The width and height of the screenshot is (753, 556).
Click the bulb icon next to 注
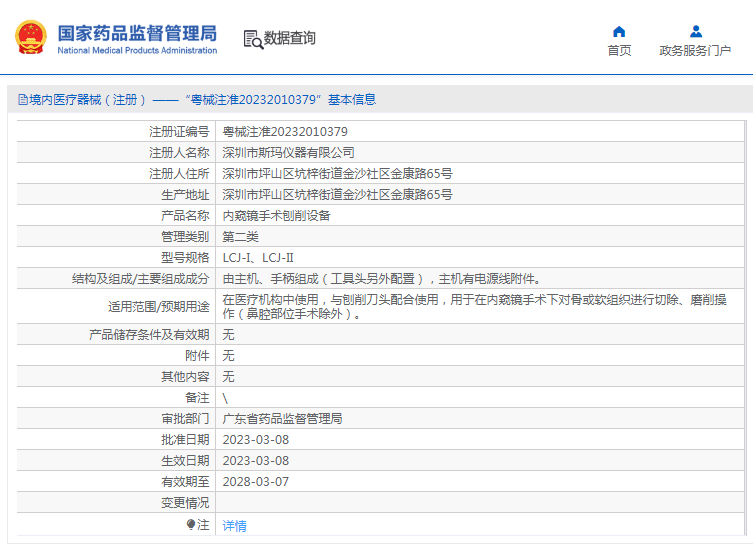[191, 524]
